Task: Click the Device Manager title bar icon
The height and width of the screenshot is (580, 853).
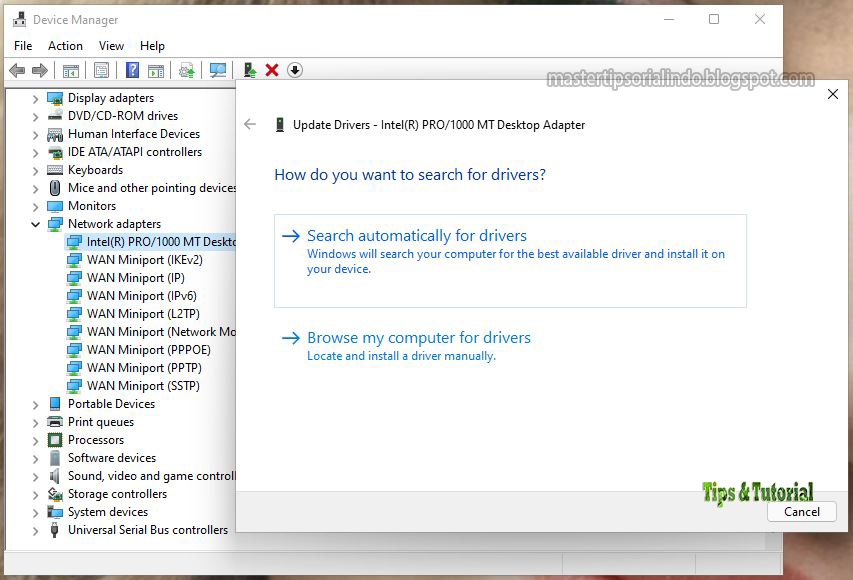Action: pyautogui.click(x=20, y=20)
